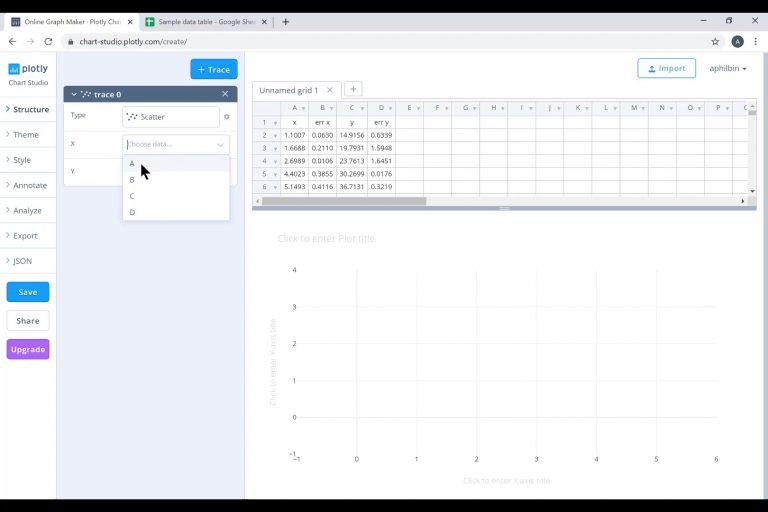
Task: Click the purple Upgrade button
Action: click(28, 349)
